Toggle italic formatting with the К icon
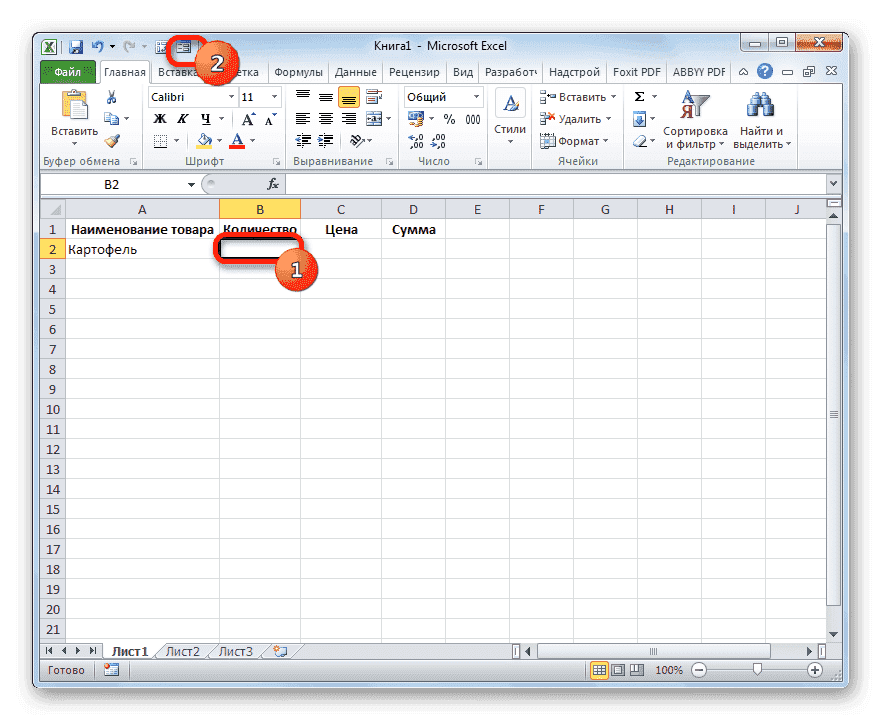Screen dimensions: 882x721 (181, 118)
